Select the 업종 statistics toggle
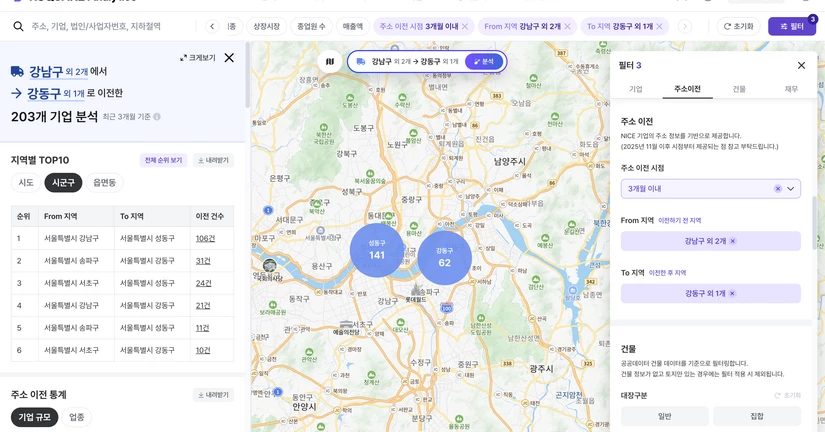Image resolution: width=825 pixels, height=432 pixels. point(77,417)
